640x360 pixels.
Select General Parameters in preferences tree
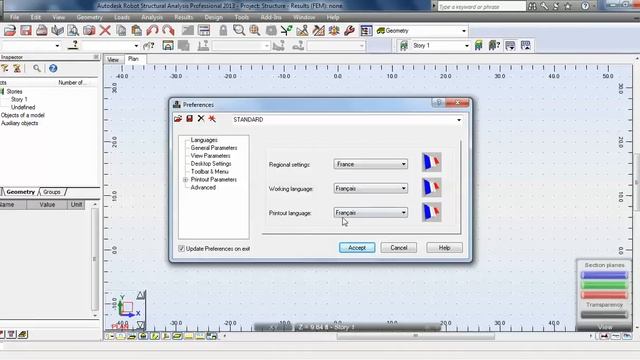214,148
